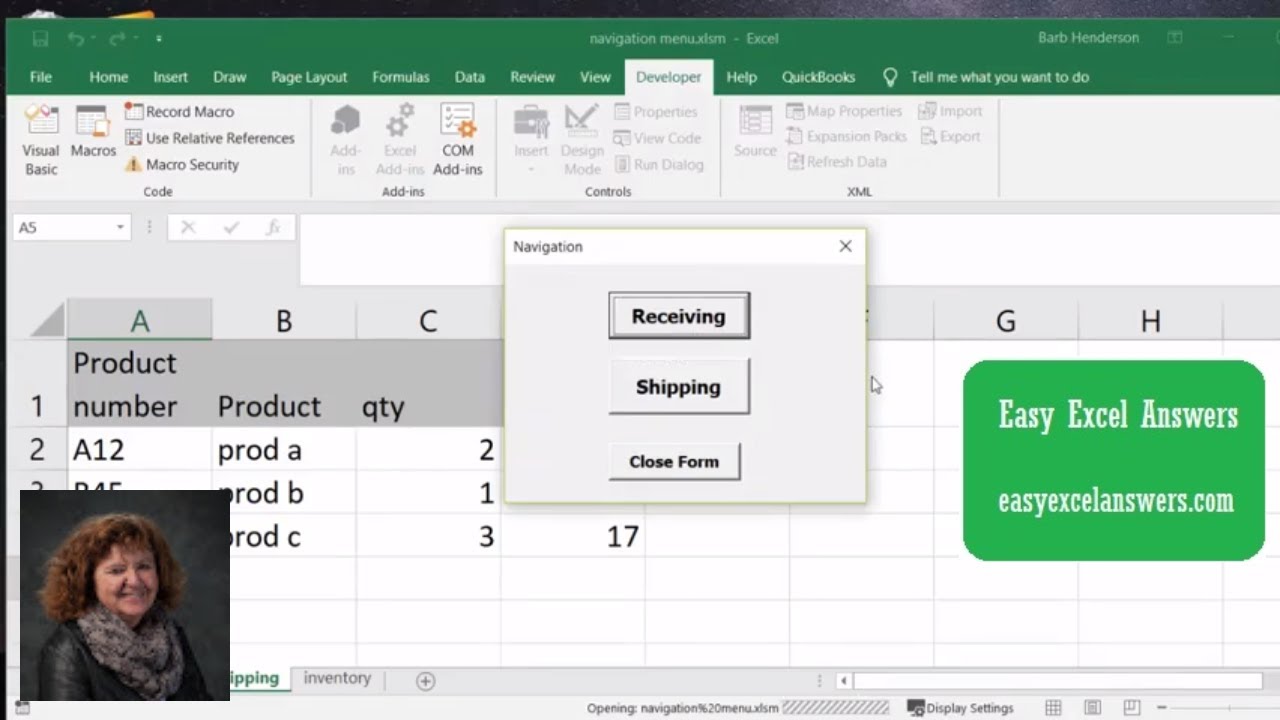Expand Customize Quick Access Toolbar menu
This screenshot has height=720, width=1280.
pyautogui.click(x=158, y=39)
